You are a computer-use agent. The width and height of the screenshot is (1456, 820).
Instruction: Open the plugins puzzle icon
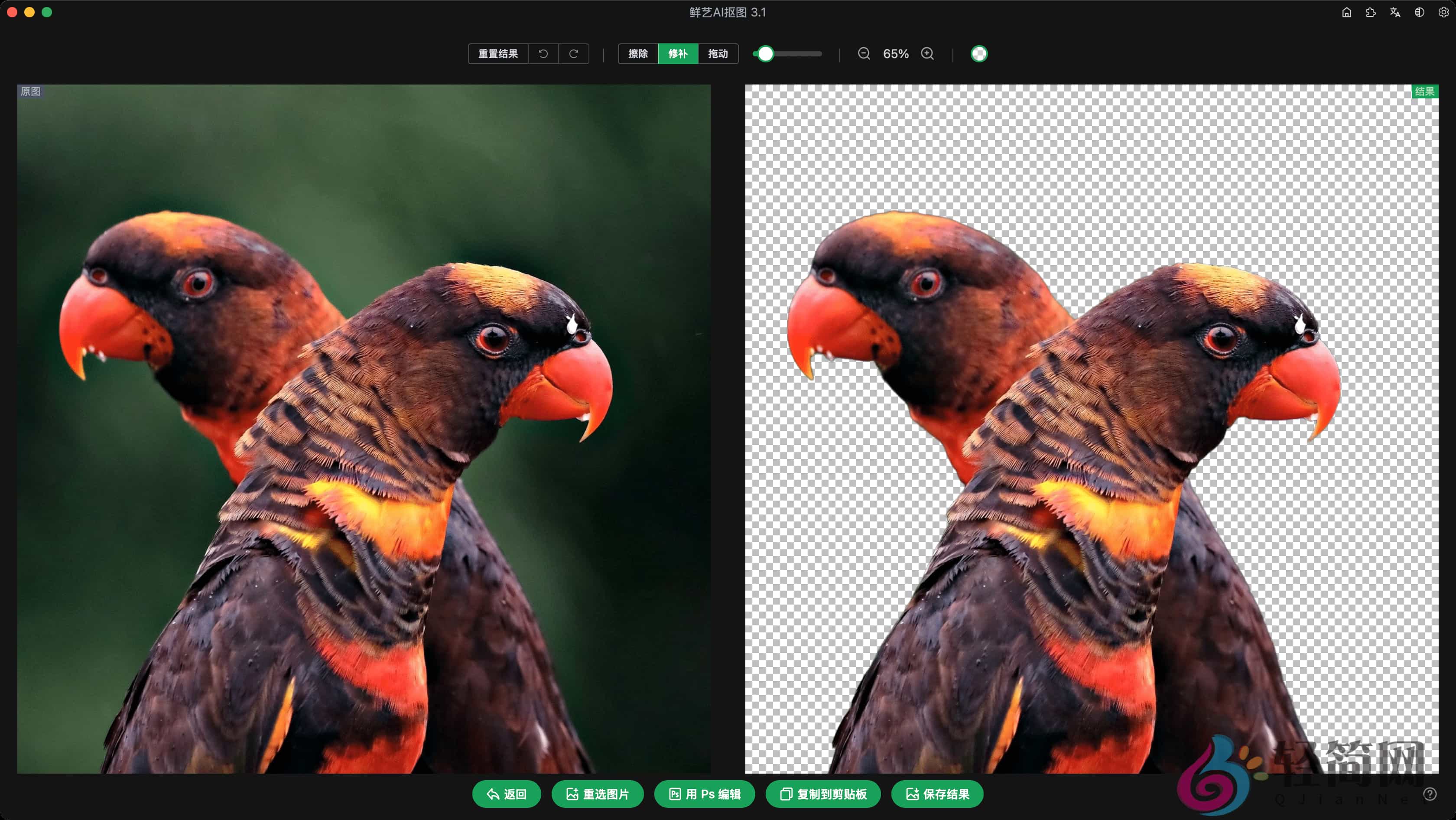[x=1371, y=13]
